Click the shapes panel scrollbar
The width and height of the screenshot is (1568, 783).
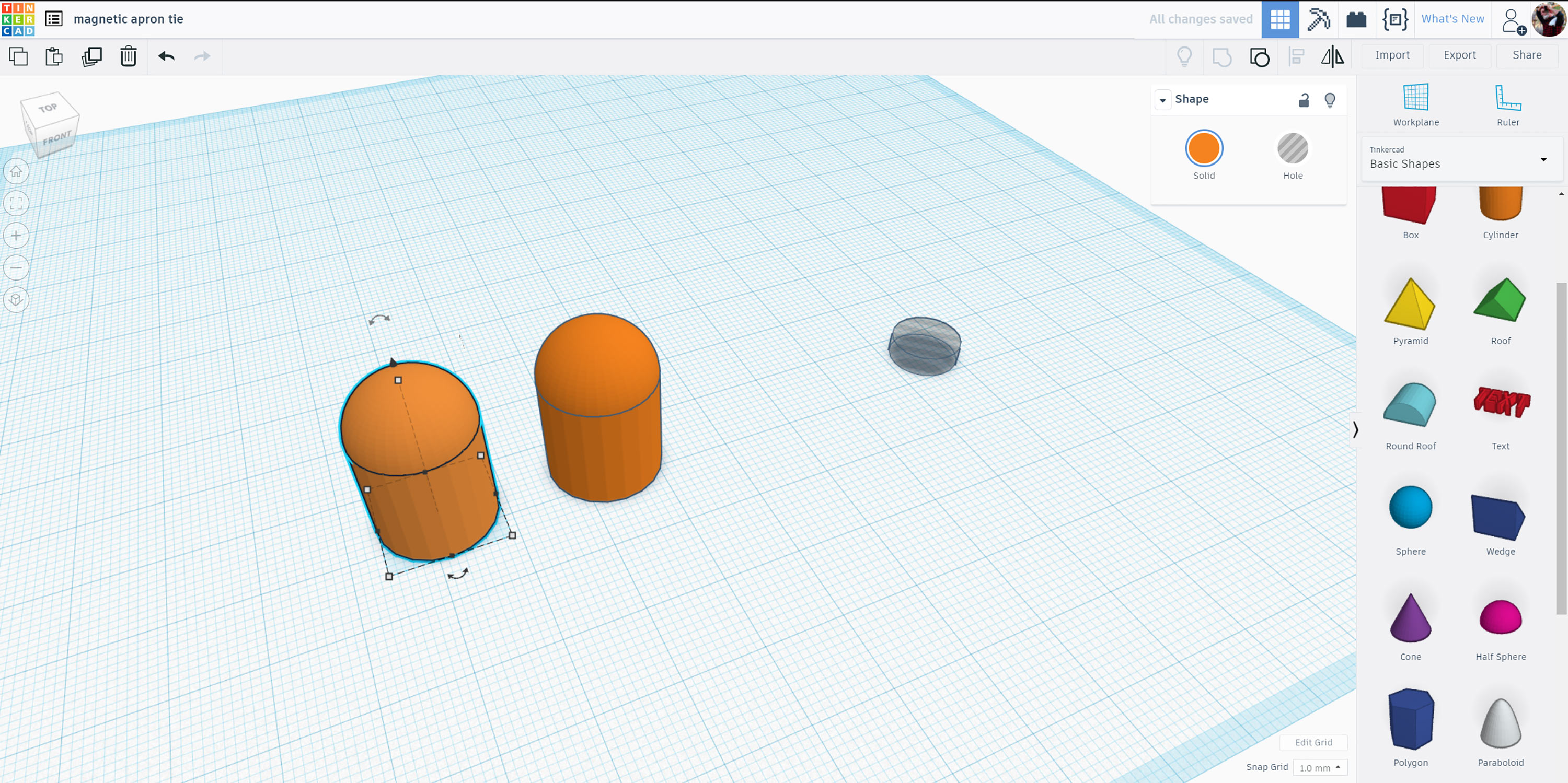1561,448
